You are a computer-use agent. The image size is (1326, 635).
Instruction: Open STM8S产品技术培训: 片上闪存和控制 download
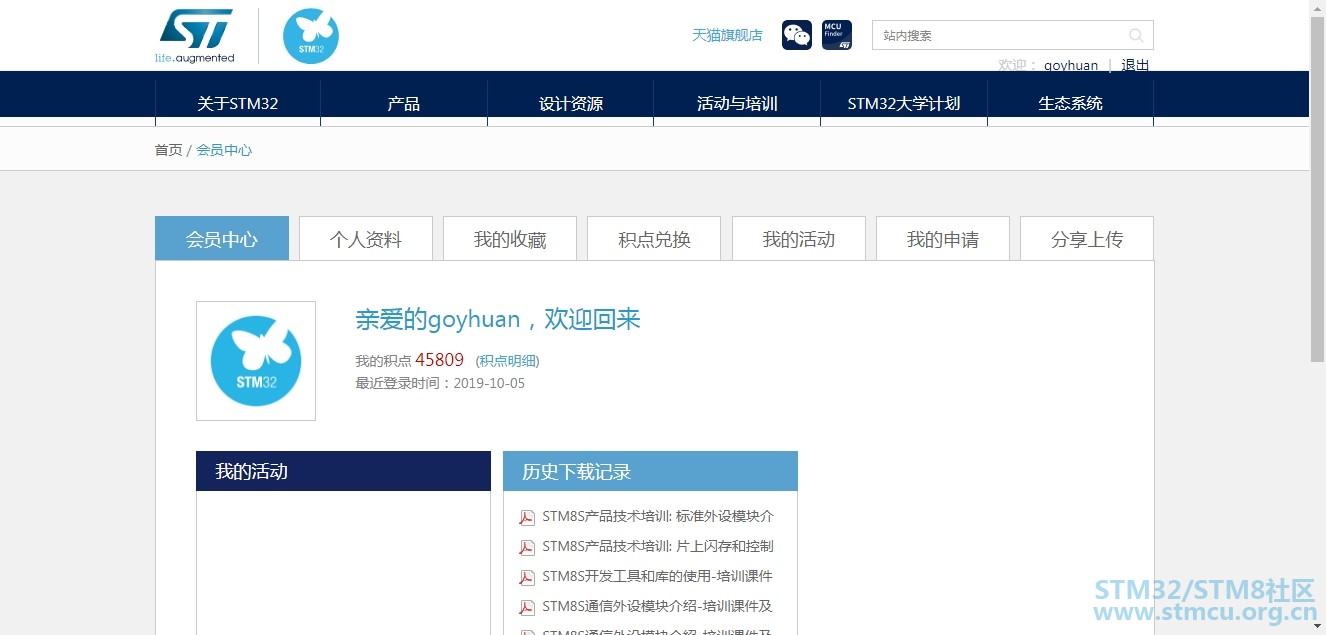pos(658,546)
